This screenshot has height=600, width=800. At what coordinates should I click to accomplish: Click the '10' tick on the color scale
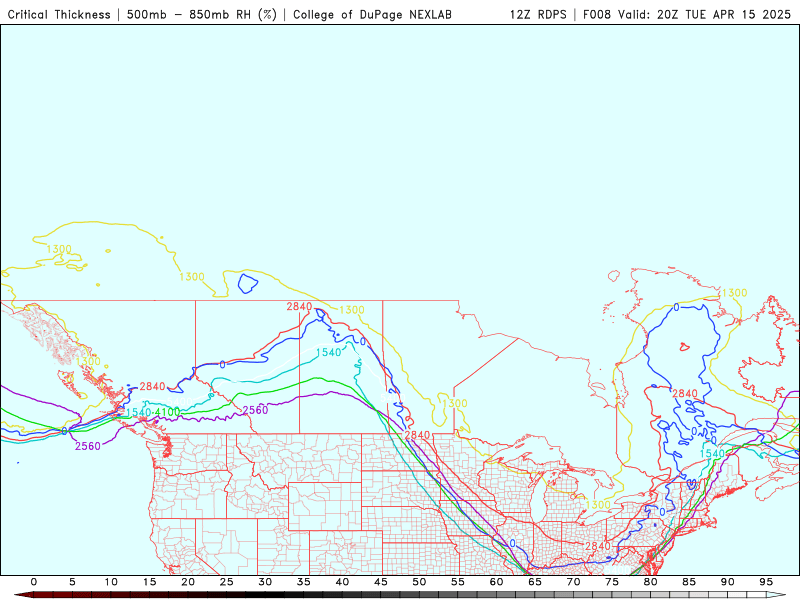(x=111, y=582)
